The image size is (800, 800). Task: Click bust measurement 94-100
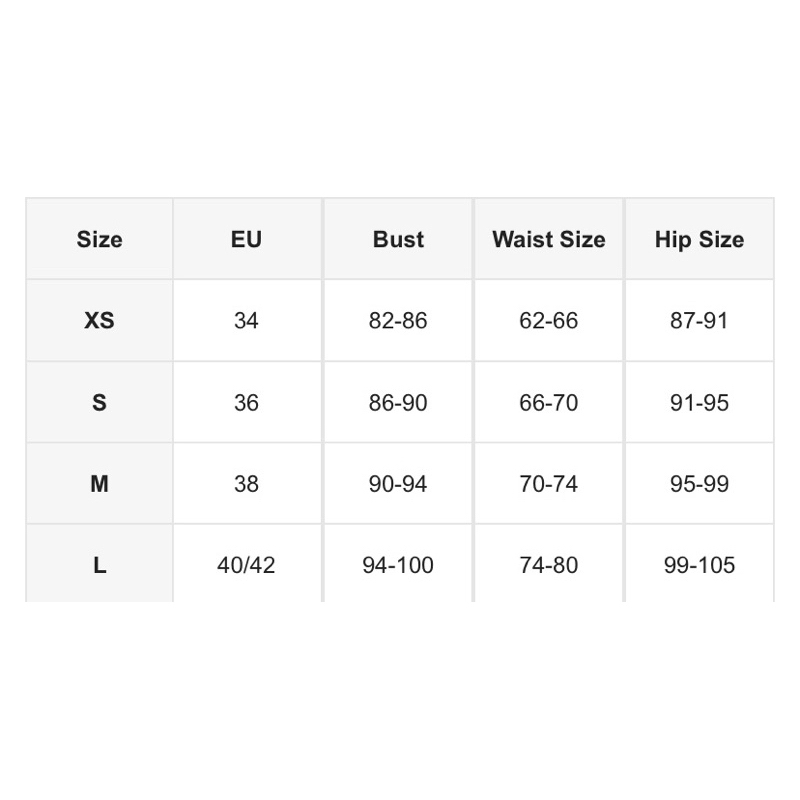pyautogui.click(x=398, y=565)
